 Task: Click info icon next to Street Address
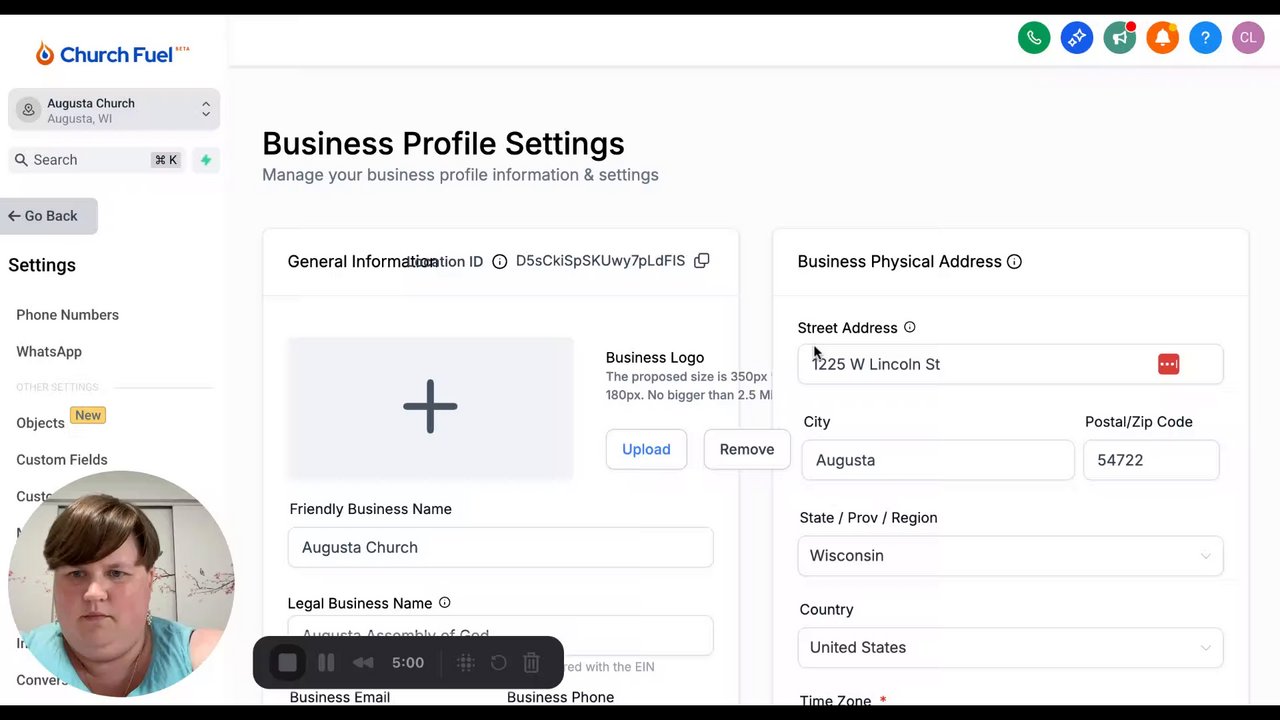pyautogui.click(x=909, y=327)
